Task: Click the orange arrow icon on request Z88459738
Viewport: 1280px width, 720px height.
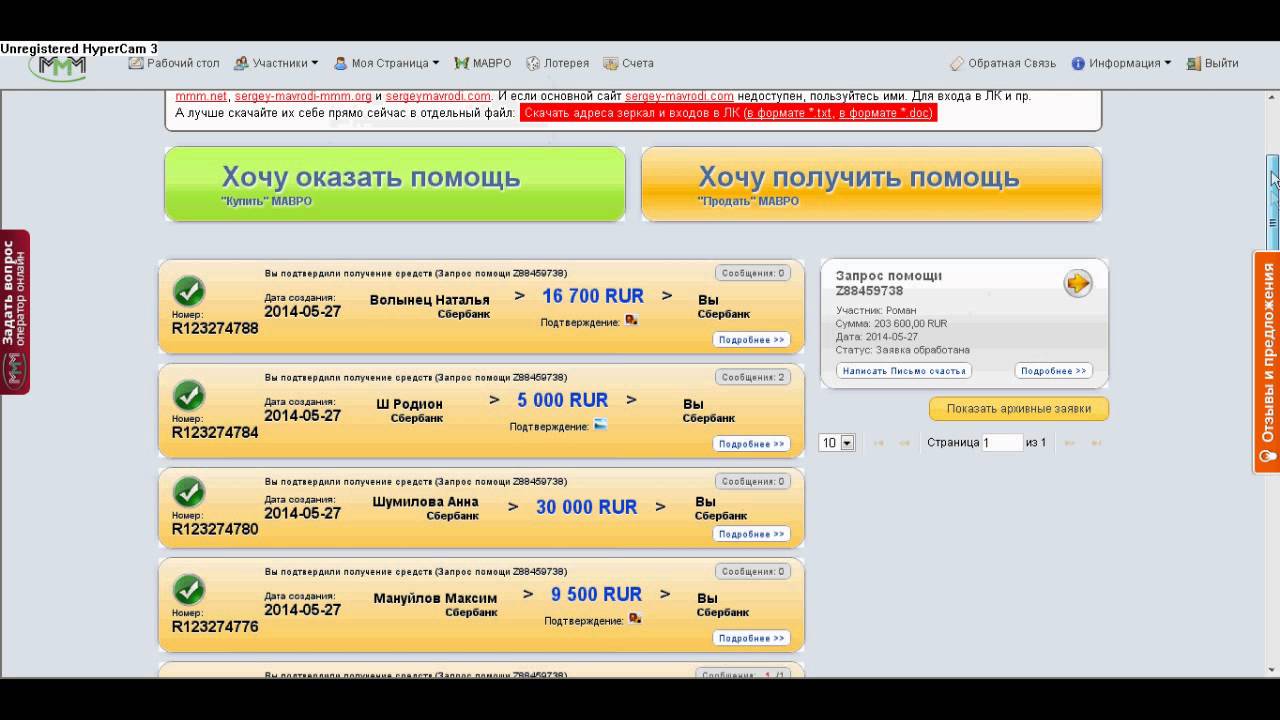Action: coord(1077,283)
